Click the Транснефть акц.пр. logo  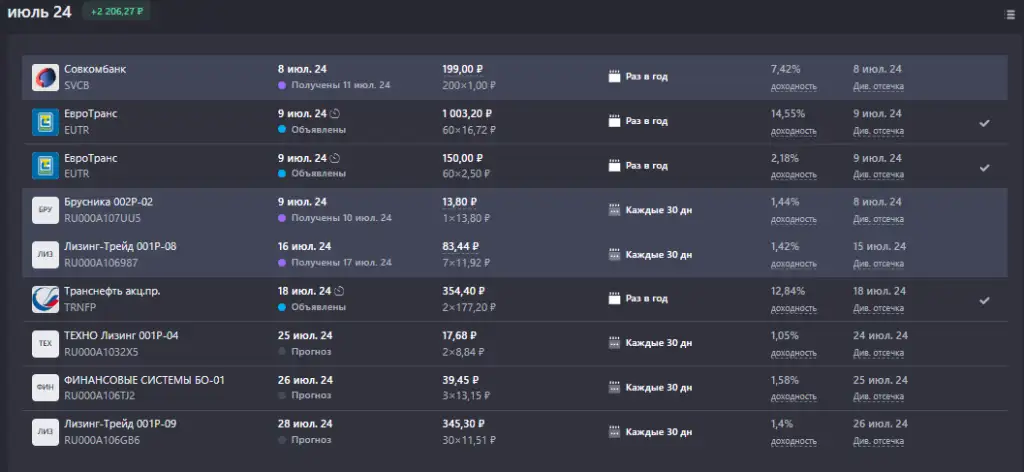[x=46, y=299]
